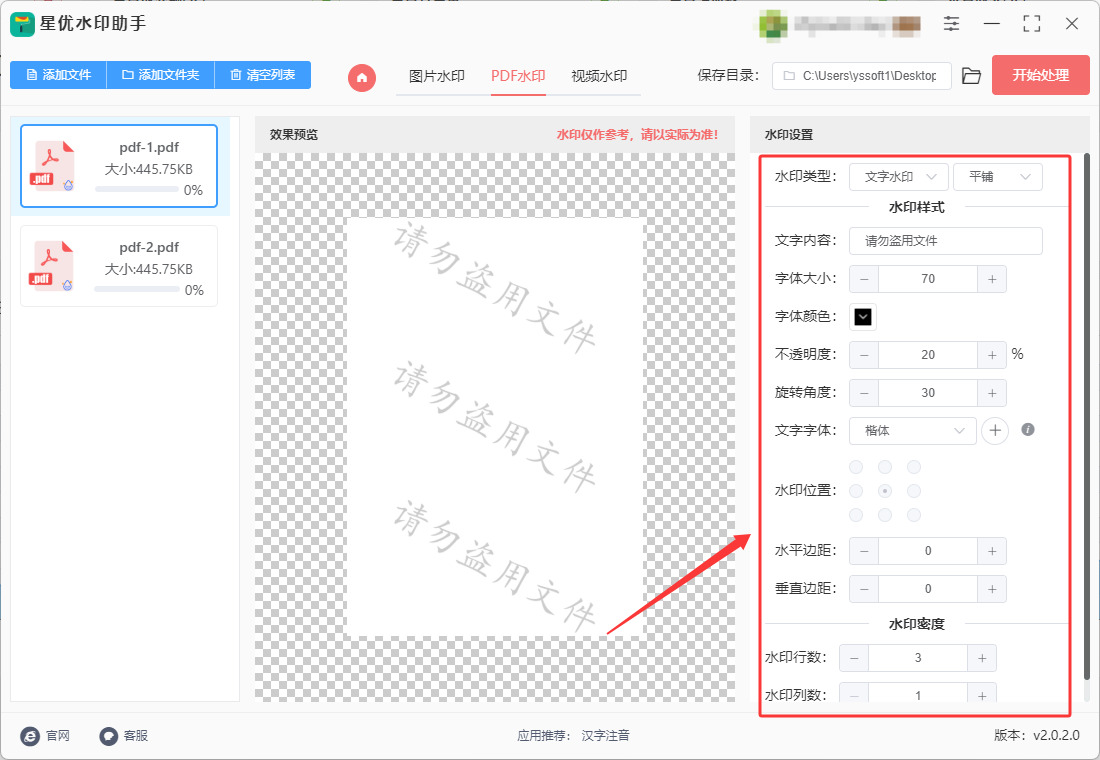This screenshot has height=760, width=1100.
Task: Select the top-left watermark position radio
Action: point(856,467)
